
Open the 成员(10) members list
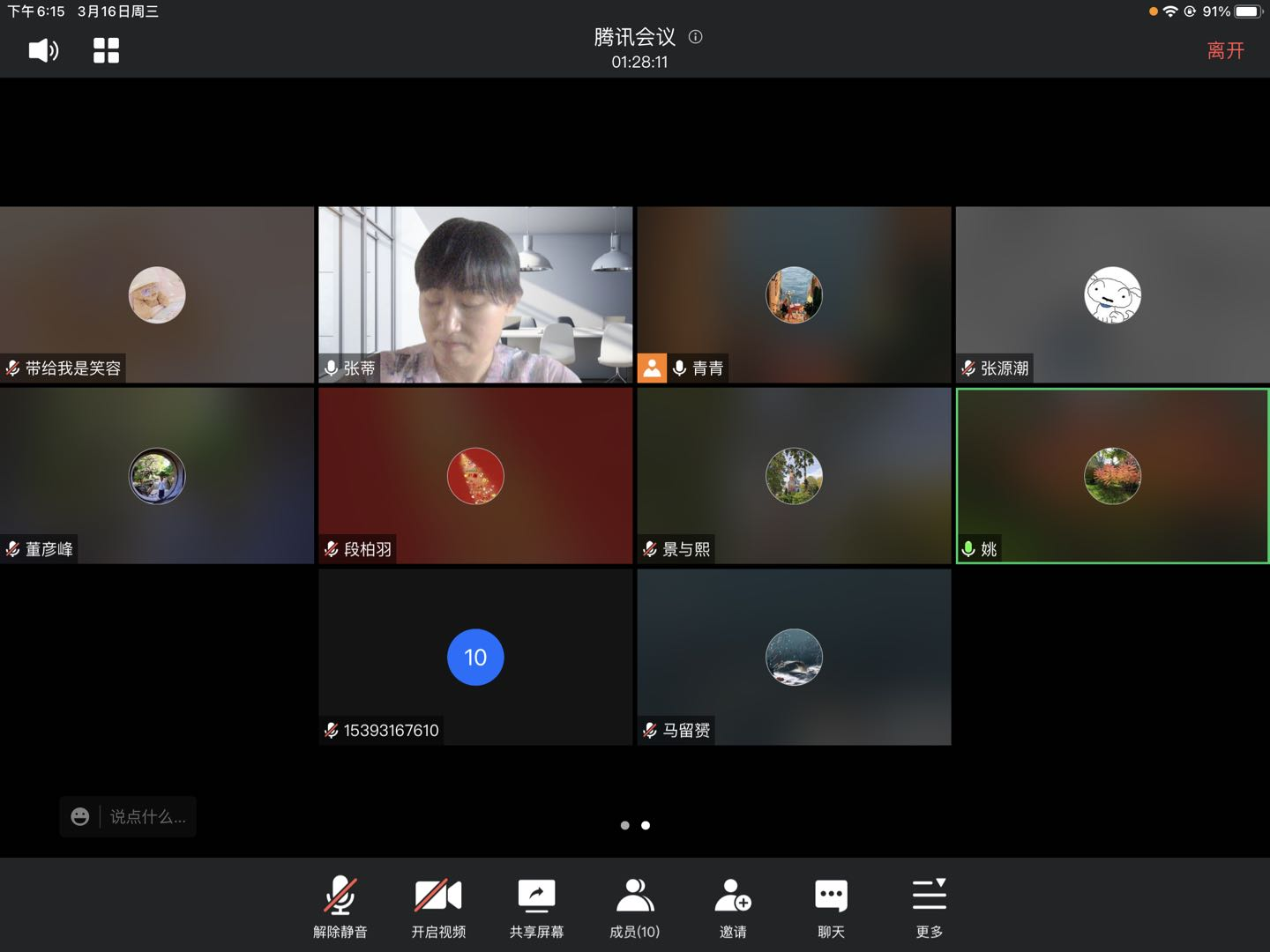(x=635, y=907)
